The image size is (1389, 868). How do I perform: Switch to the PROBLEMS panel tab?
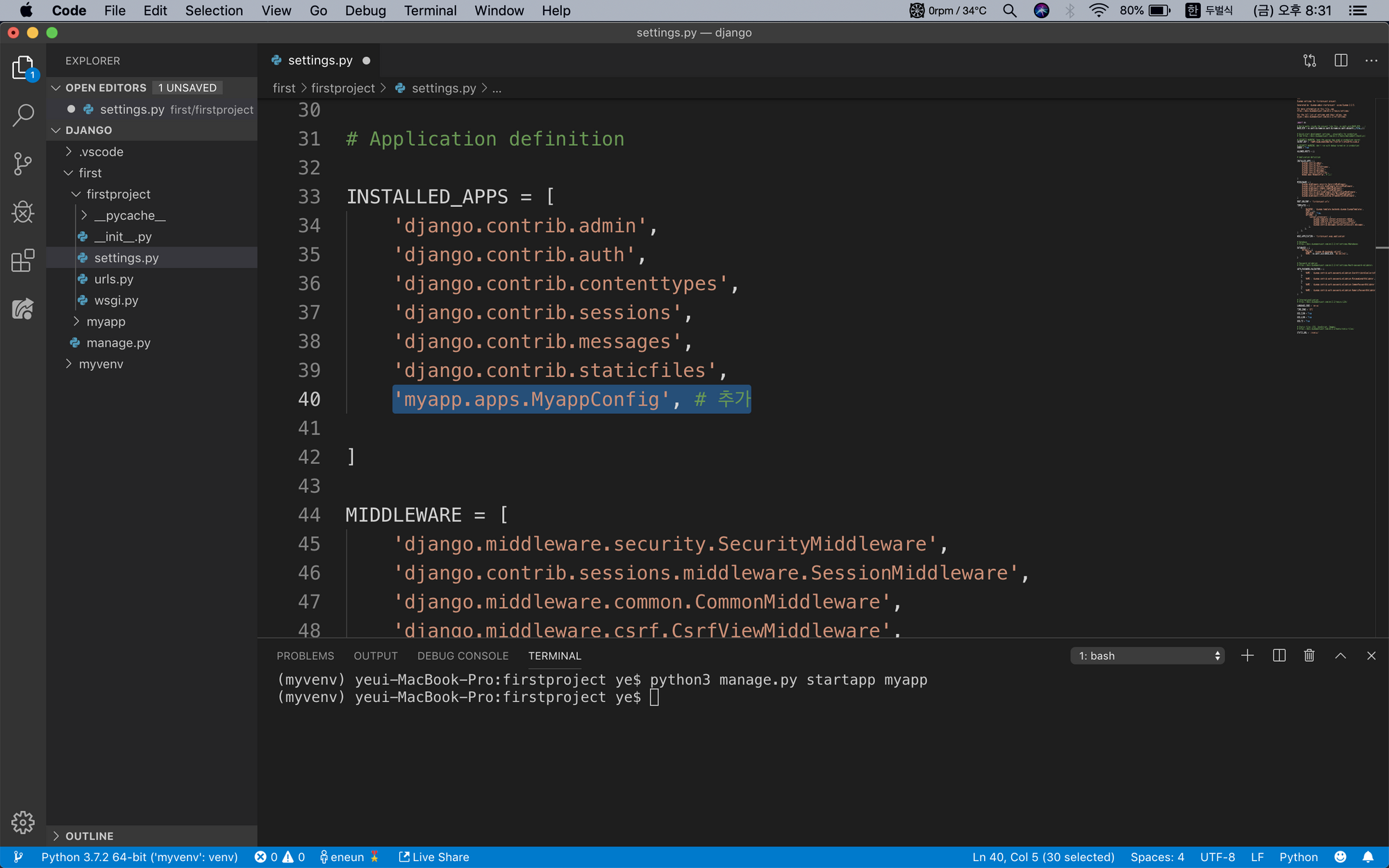pyautogui.click(x=305, y=656)
